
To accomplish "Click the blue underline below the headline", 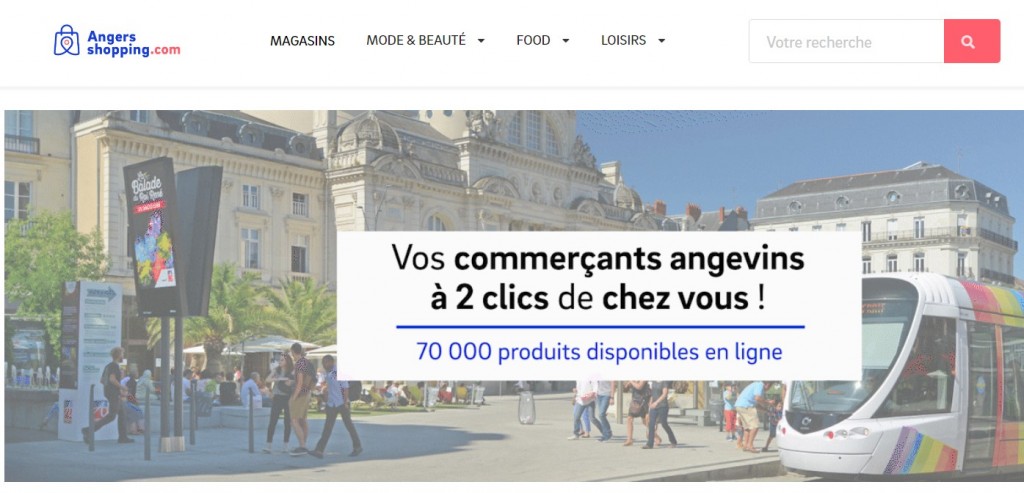I will click(600, 326).
